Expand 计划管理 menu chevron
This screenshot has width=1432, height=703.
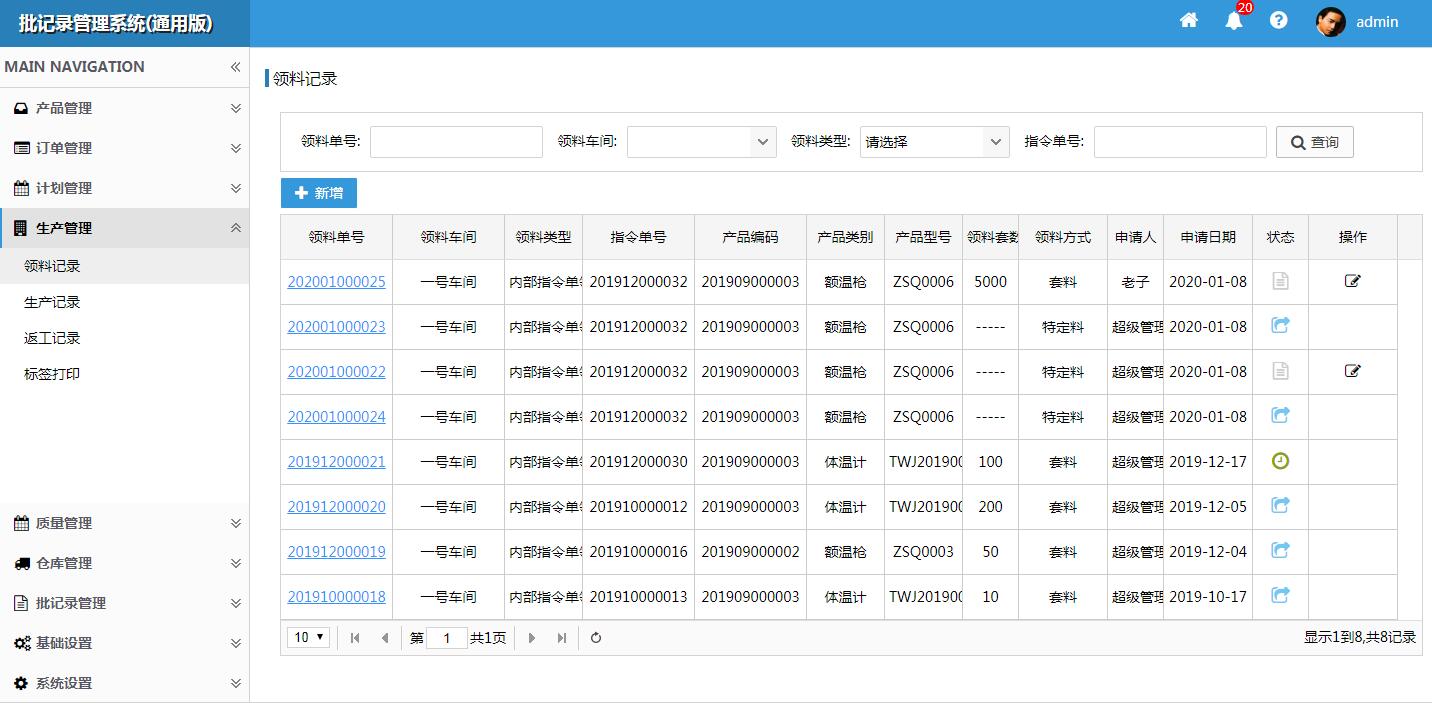tap(236, 188)
